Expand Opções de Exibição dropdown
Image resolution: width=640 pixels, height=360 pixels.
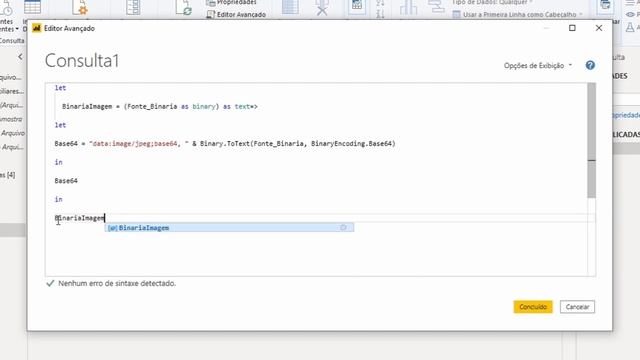click(x=538, y=65)
